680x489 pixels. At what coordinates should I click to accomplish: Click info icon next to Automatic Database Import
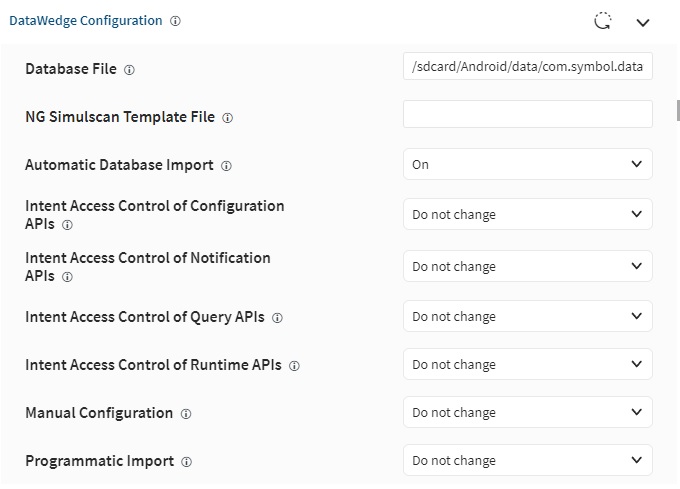226,166
